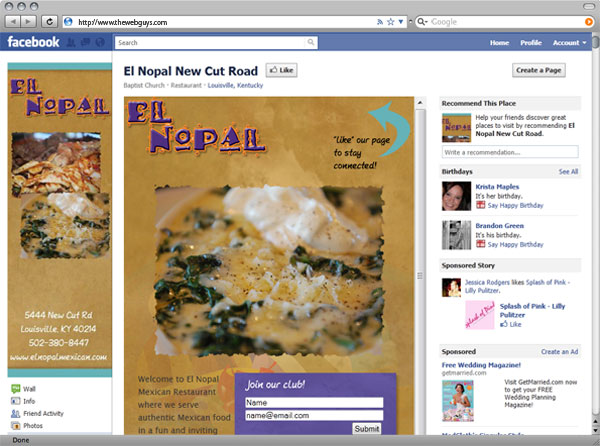Image resolution: width=600 pixels, height=446 pixels.
Task: Click the browser forward arrow button
Action: [29, 22]
